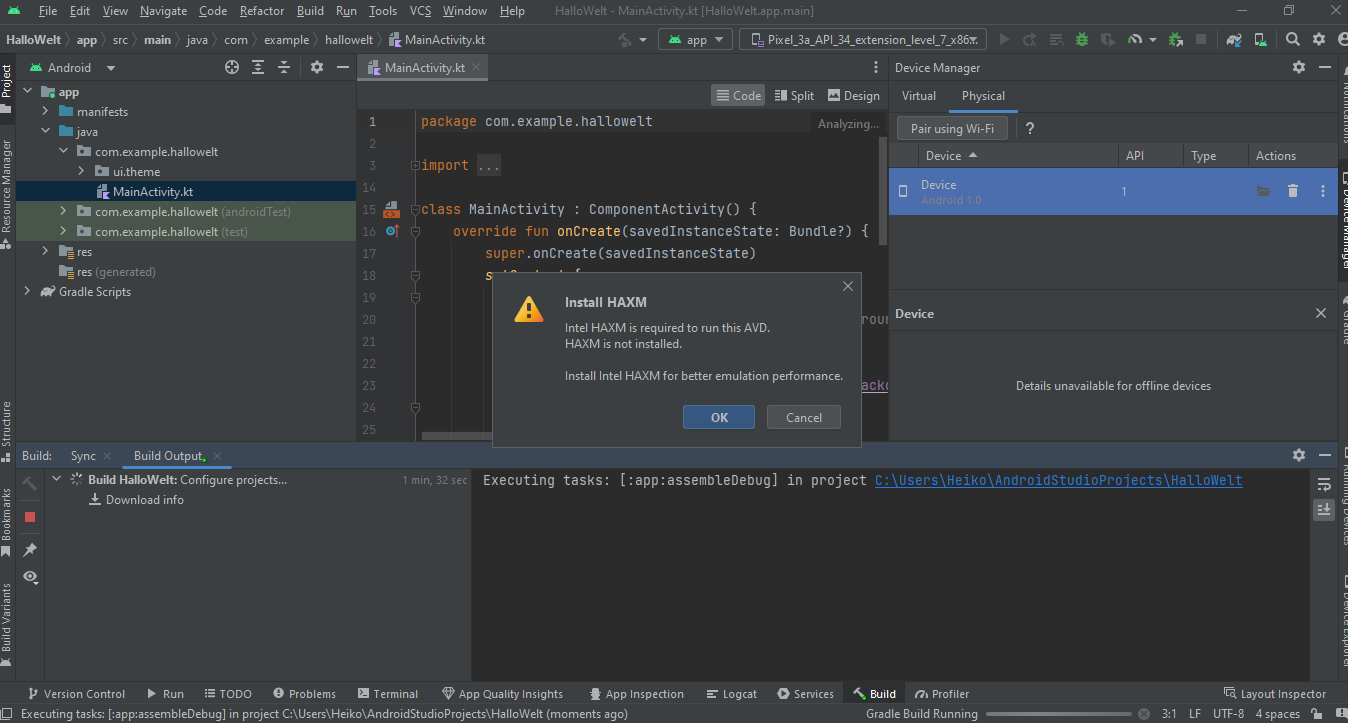This screenshot has width=1348, height=723.
Task: Open the device row's three-dot menu
Action: [1323, 191]
